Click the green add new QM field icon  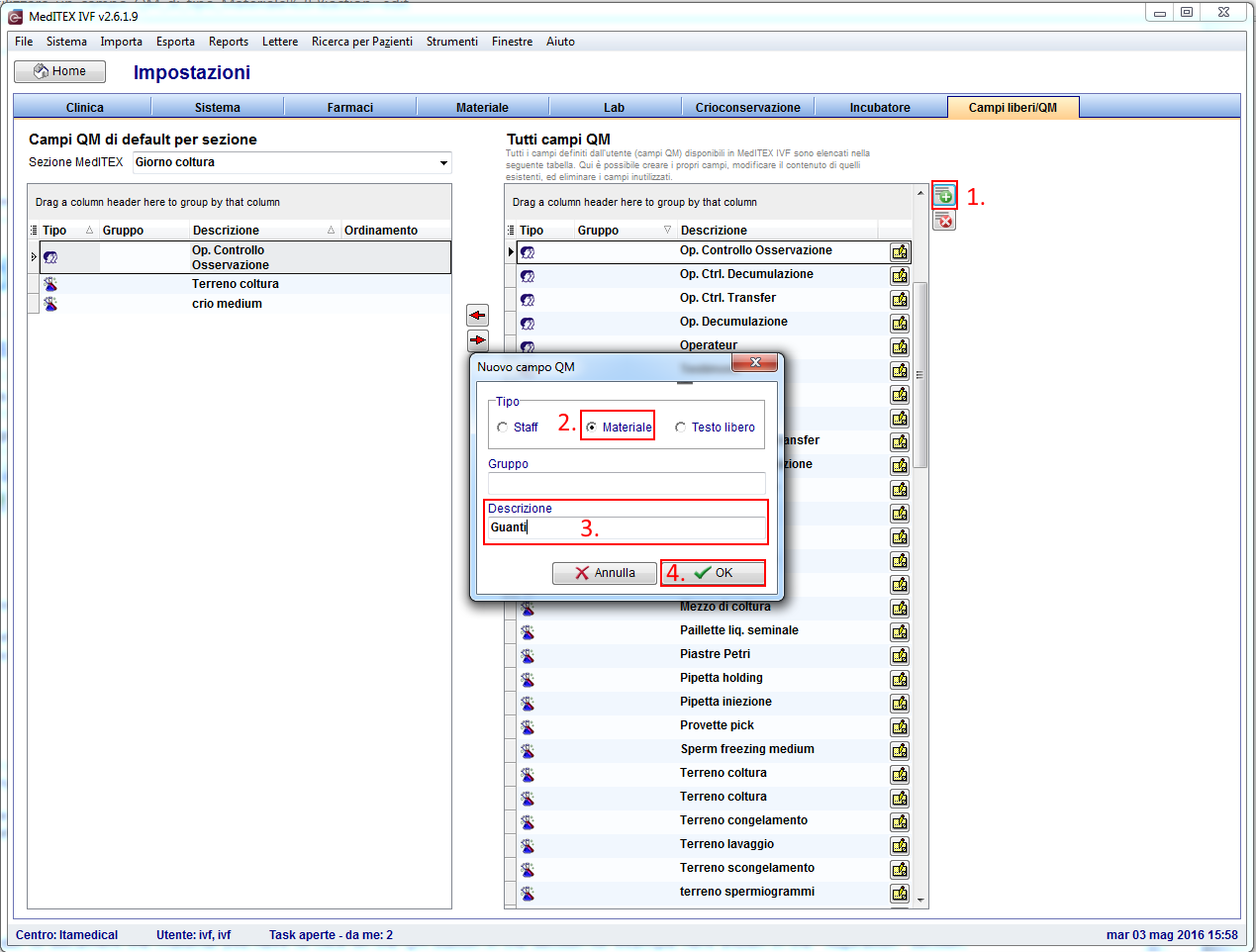944,195
